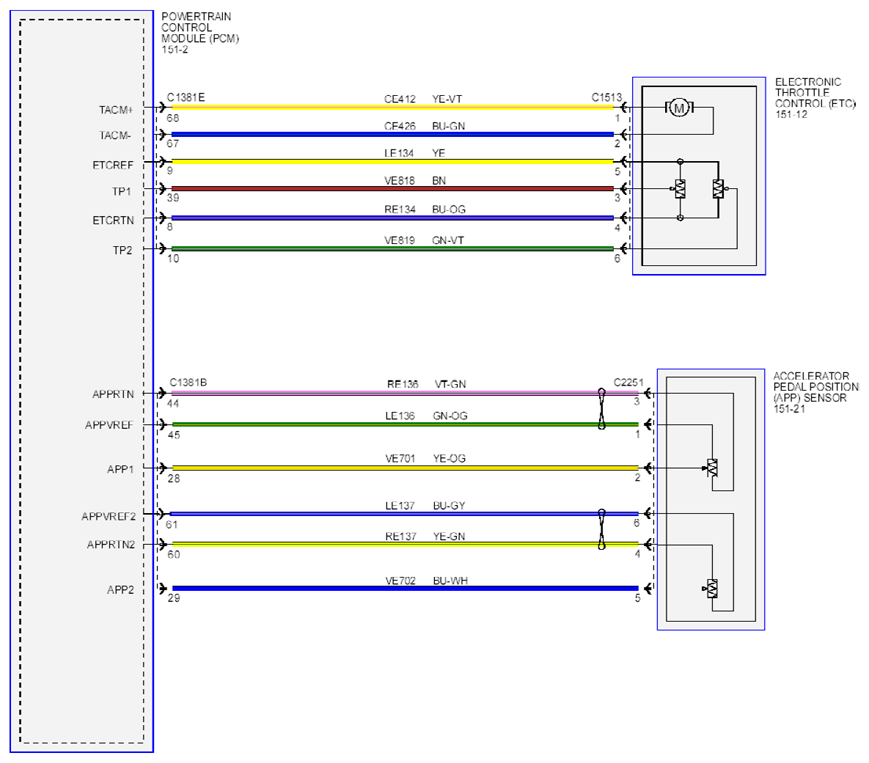Click the YE-OG wire color code

point(449,459)
